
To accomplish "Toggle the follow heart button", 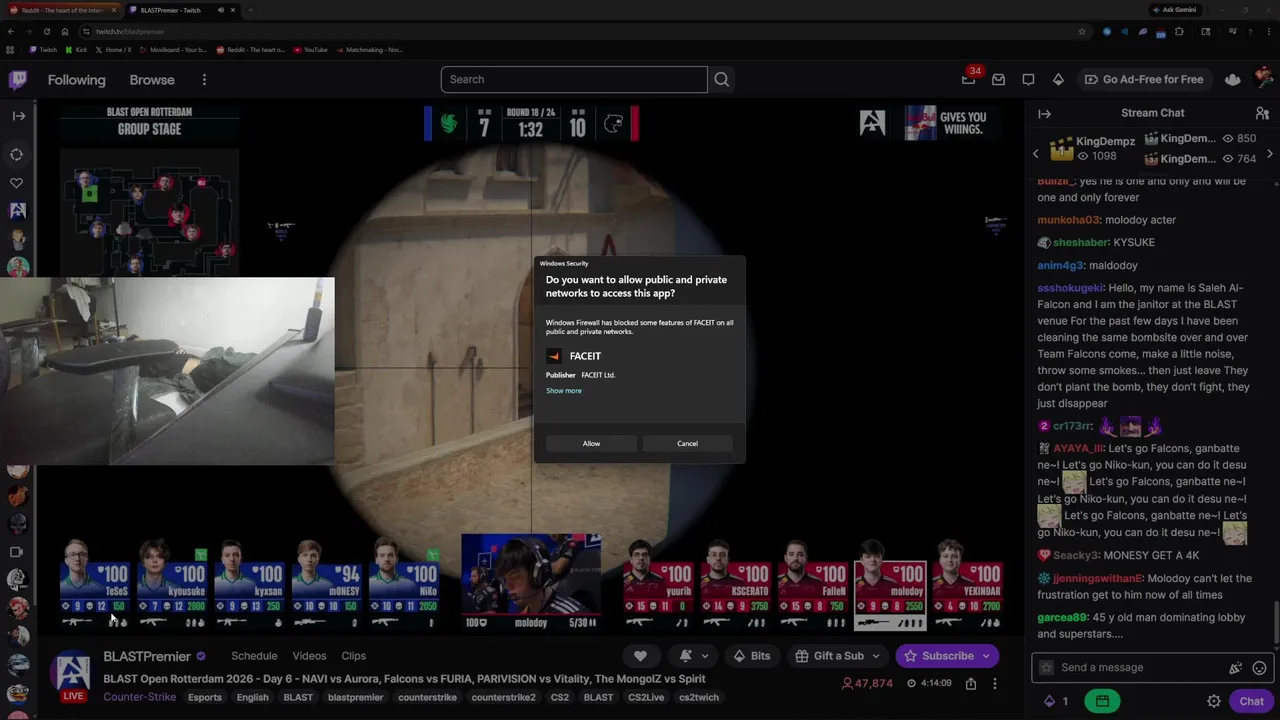I will (x=640, y=656).
